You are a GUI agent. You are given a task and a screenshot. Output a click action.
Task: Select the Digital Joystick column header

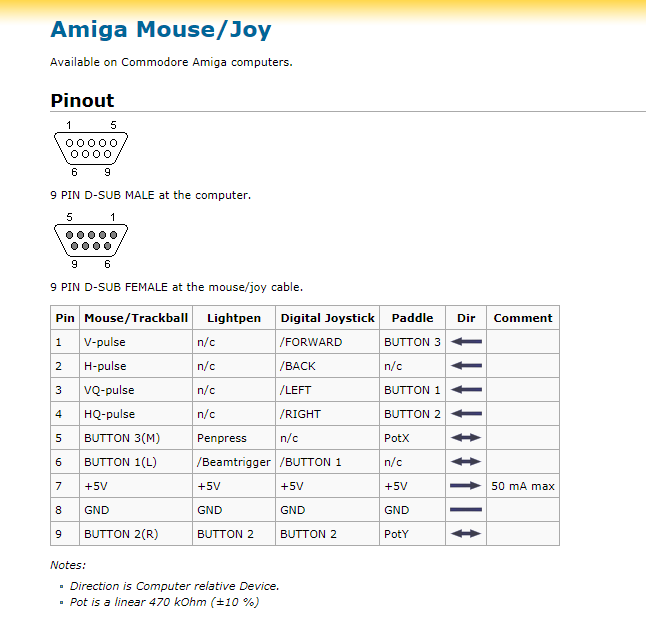328,318
